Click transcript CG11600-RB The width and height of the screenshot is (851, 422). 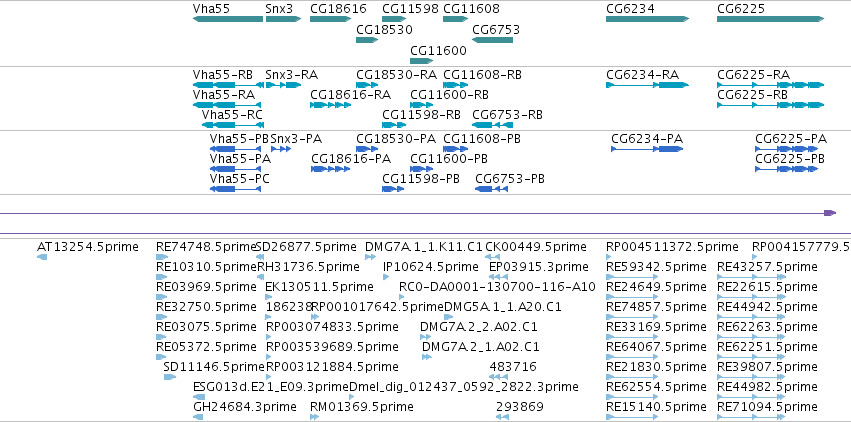(449, 94)
